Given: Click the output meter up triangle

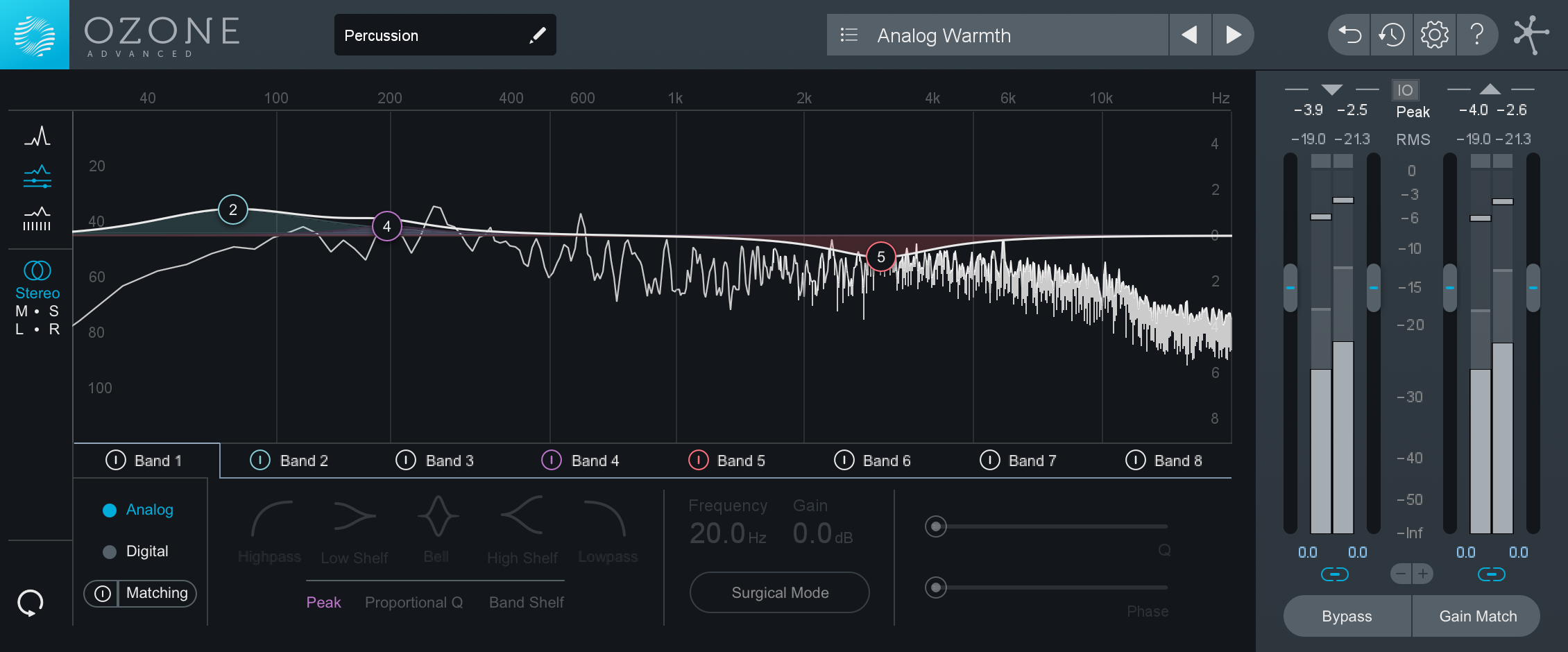Looking at the screenshot, I should (x=1490, y=89).
